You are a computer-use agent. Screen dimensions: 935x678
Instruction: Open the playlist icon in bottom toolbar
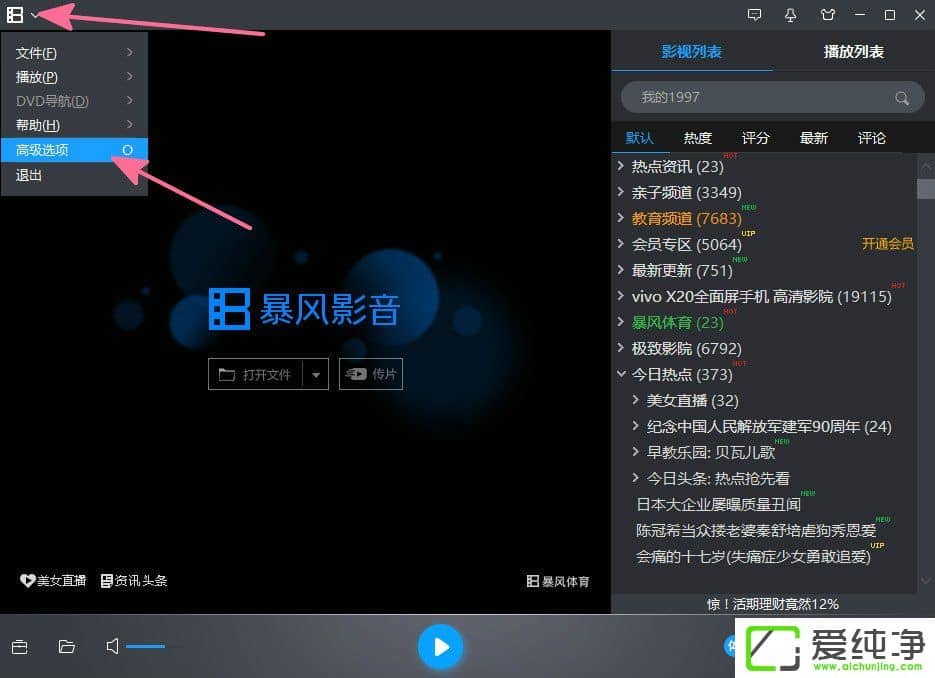point(20,647)
